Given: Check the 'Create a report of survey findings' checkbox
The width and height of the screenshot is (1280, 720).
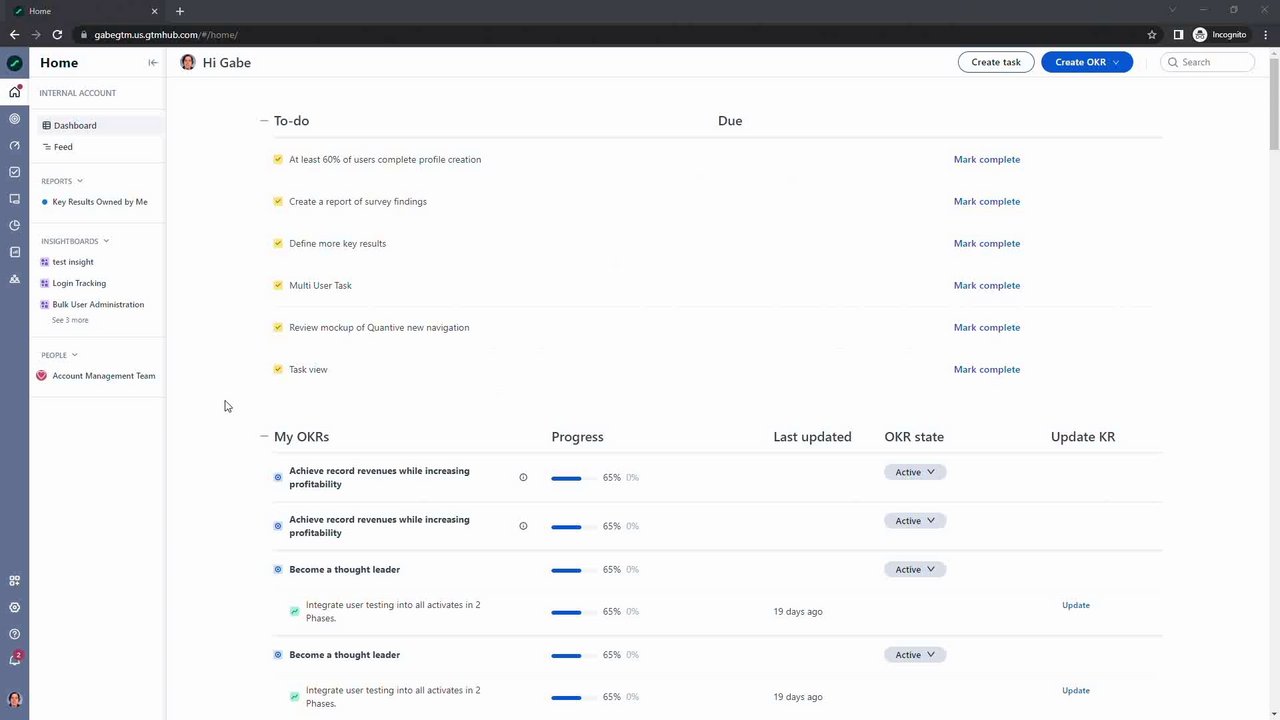Looking at the screenshot, I should 278,201.
